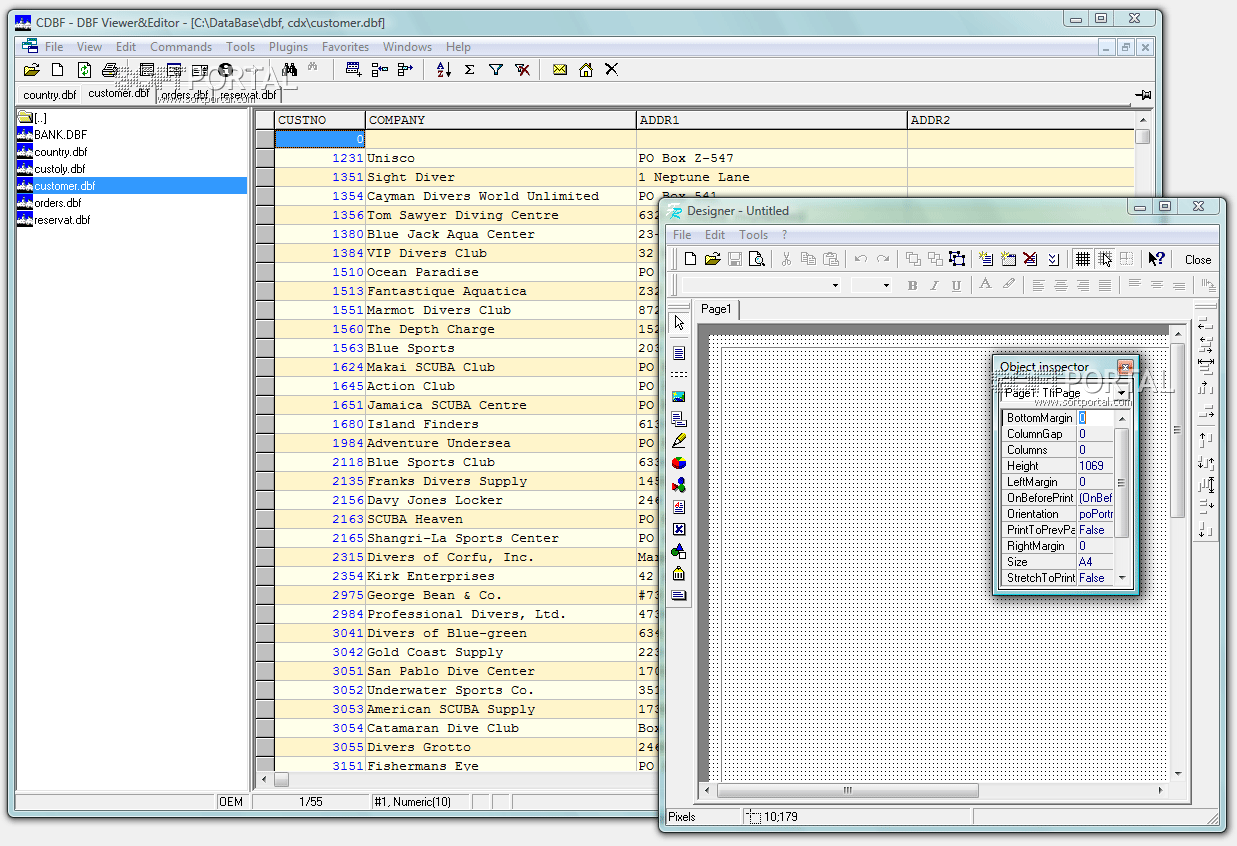The image size is (1237, 846).
Task: Click the green refresh file icon
Action: [84, 70]
